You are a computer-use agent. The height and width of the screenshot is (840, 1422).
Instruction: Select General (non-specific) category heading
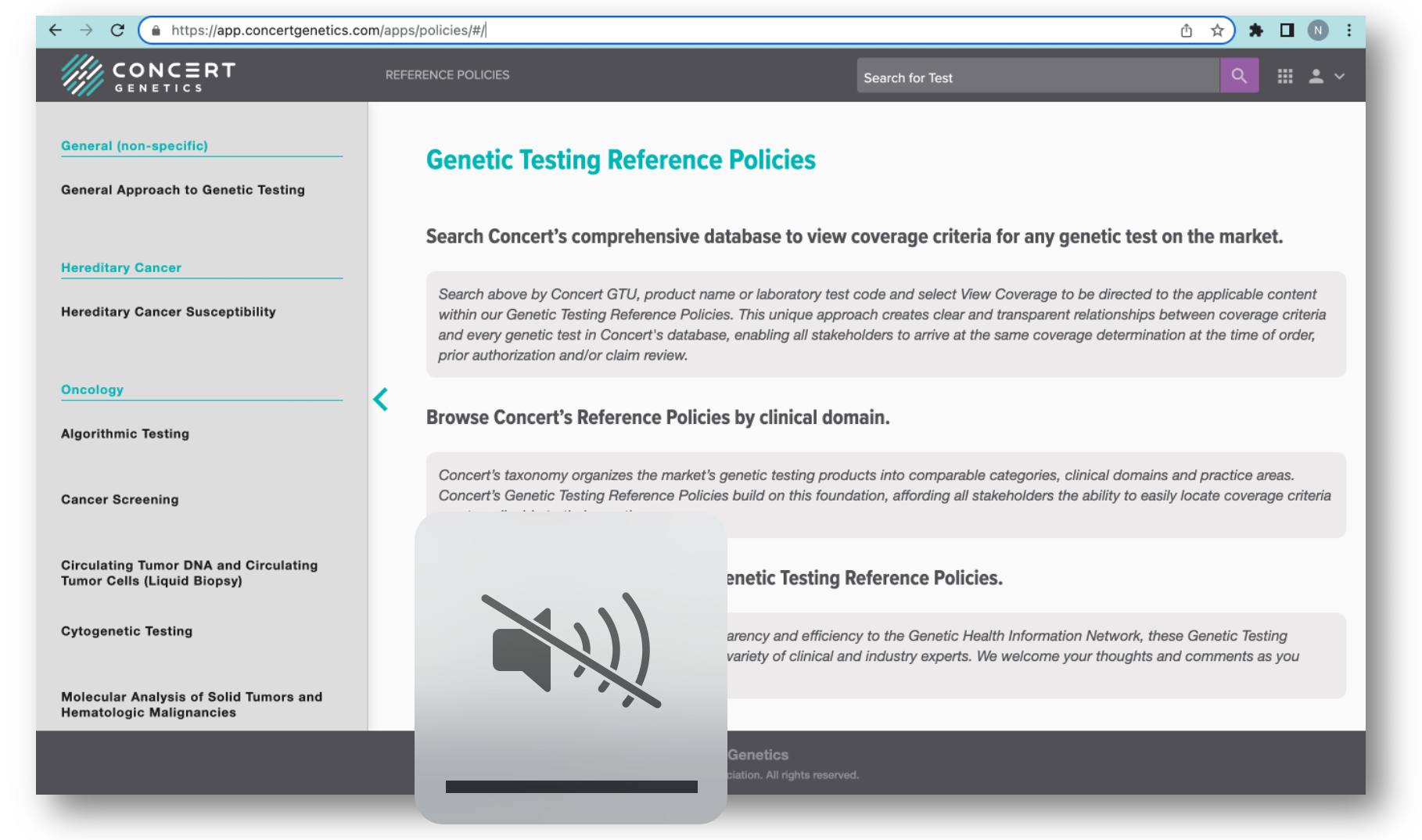pyautogui.click(x=135, y=145)
